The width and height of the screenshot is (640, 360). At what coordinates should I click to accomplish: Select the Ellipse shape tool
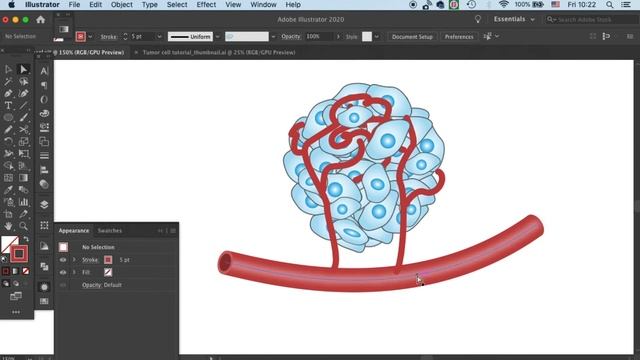[x=8, y=118]
